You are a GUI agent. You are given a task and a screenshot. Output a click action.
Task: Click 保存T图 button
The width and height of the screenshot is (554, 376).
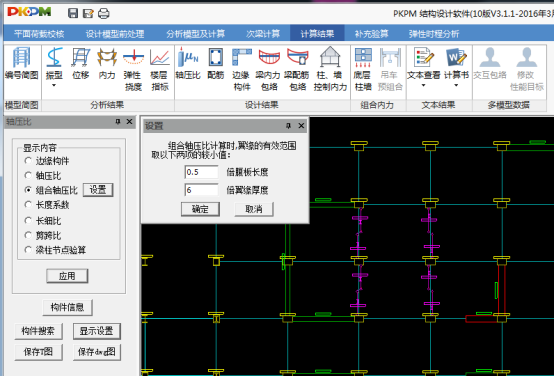38,352
